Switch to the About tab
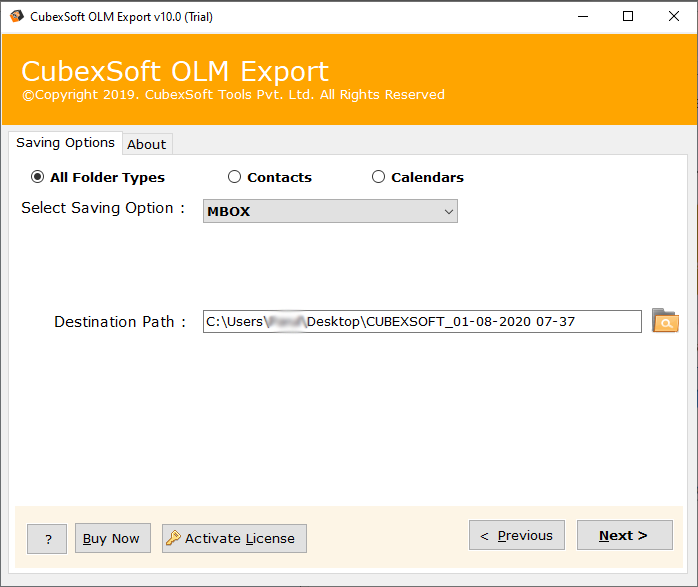Viewport: 698px width, 587px height. click(147, 144)
